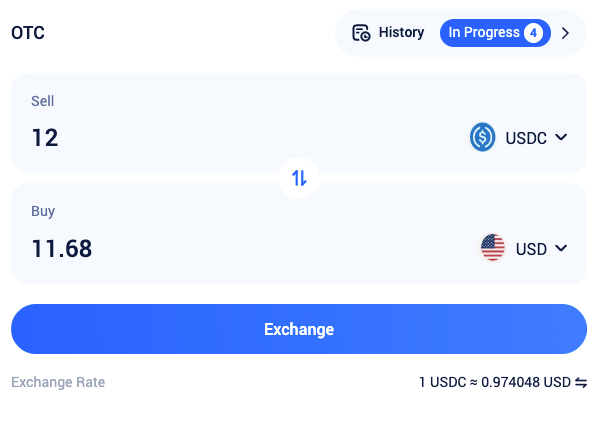Open the History tab

coord(388,33)
